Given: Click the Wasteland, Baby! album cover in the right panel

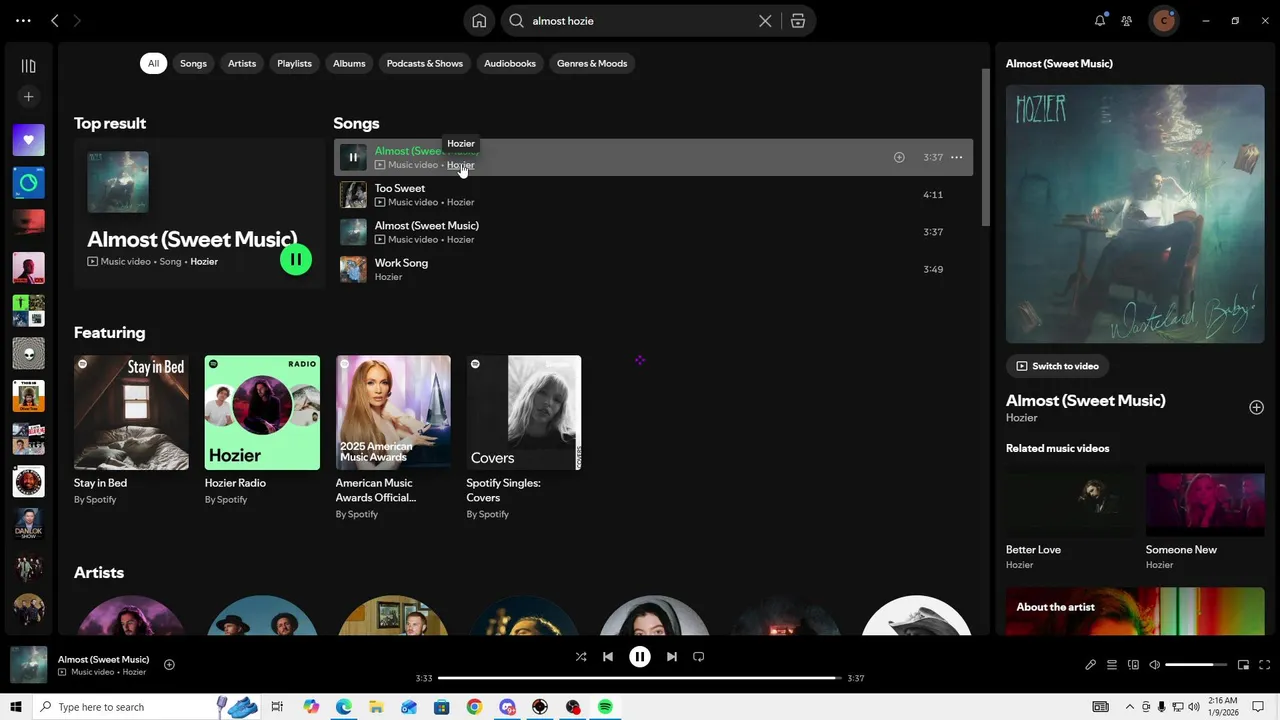Looking at the screenshot, I should 1135,214.
